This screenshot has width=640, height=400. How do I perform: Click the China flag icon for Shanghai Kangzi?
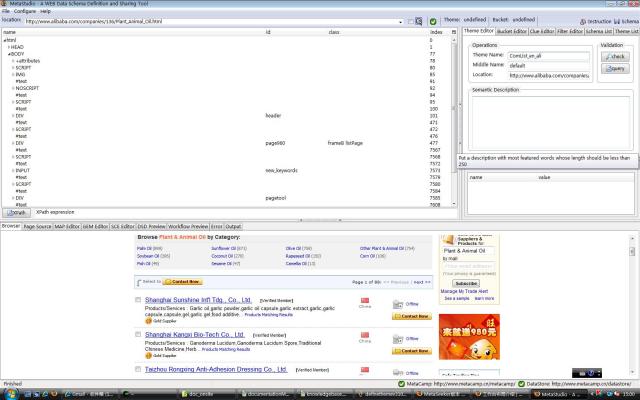[365, 335]
